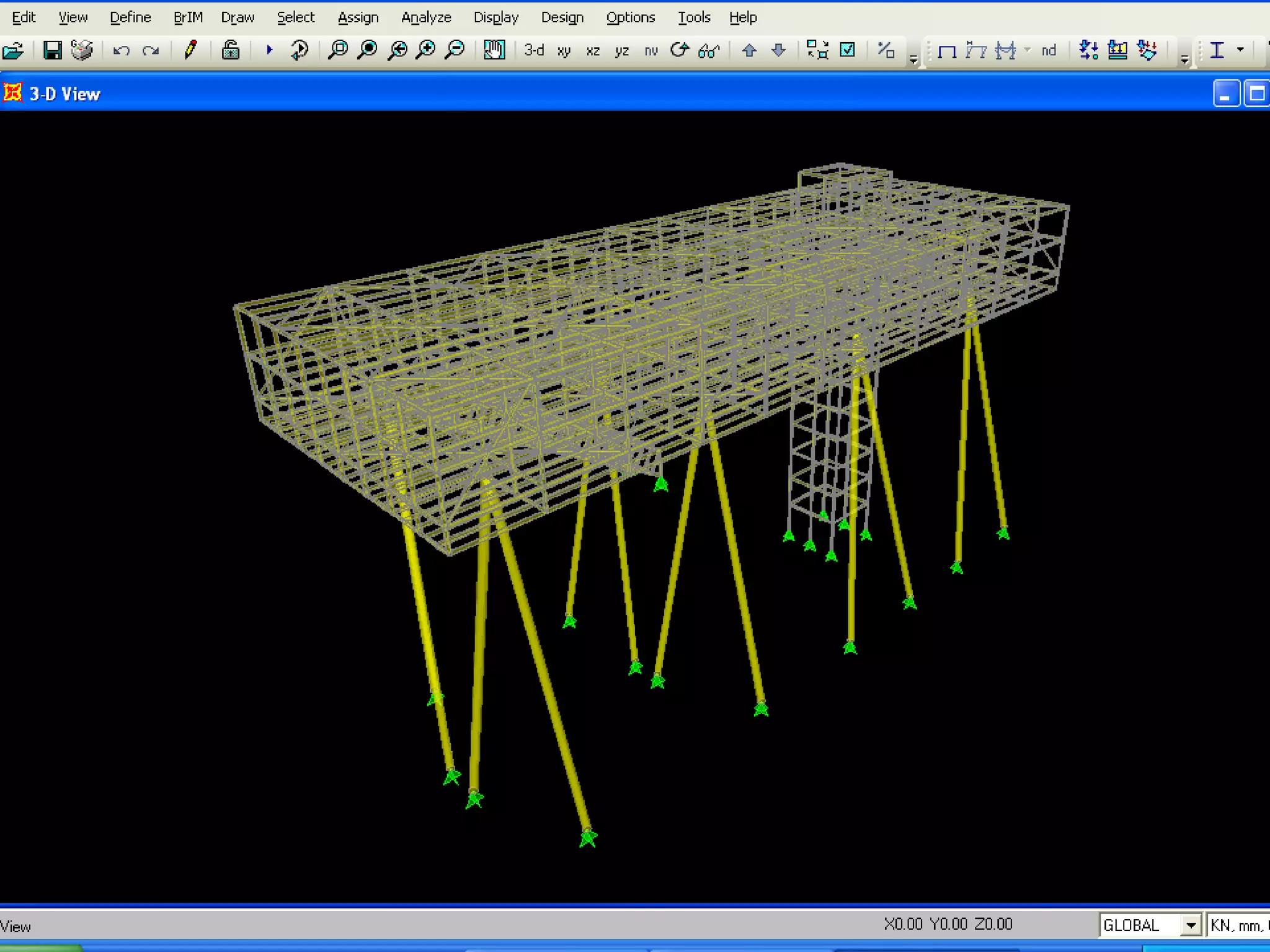Viewport: 1270px width, 952px height.
Task: Open the GLOBAL coordinate system dropdown
Action: click(1190, 925)
